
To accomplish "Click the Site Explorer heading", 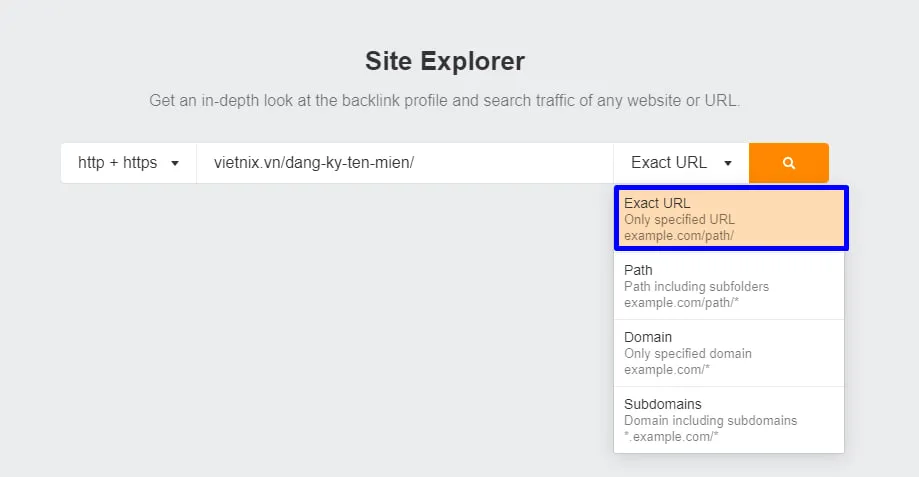I will tap(445, 61).
